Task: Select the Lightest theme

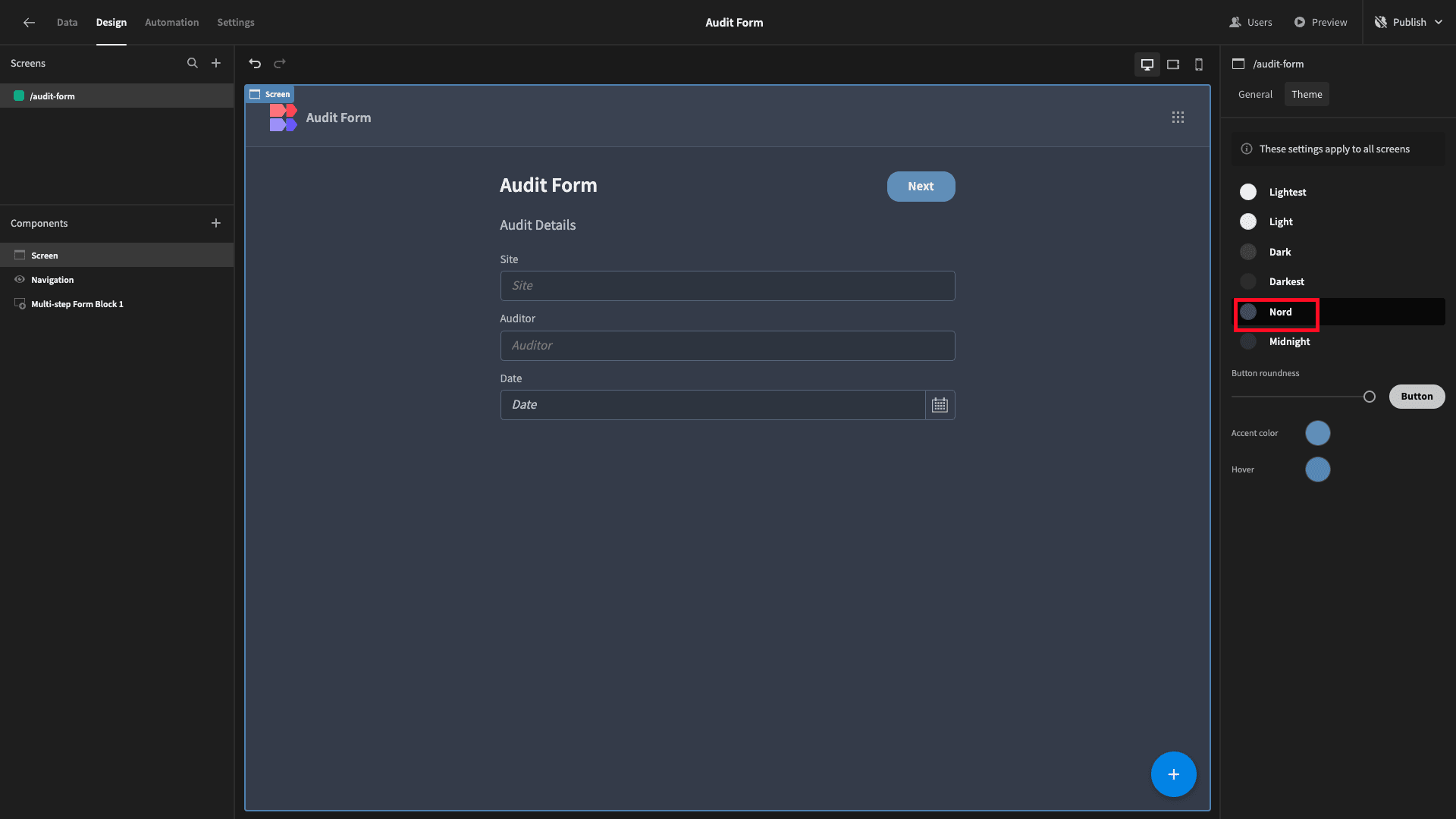Action: pos(1338,192)
